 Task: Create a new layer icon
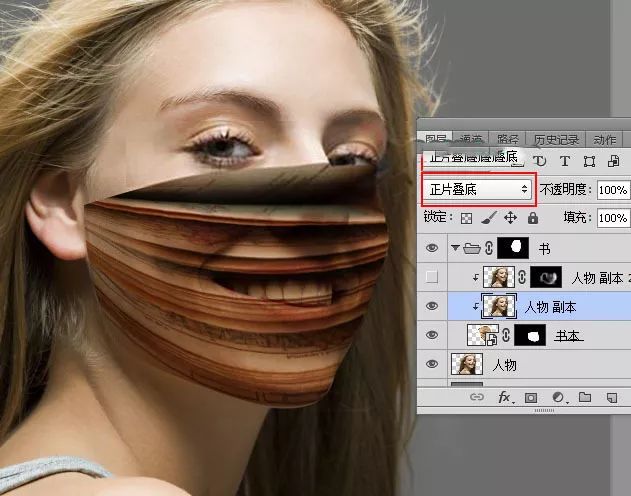pyautogui.click(x=612, y=397)
